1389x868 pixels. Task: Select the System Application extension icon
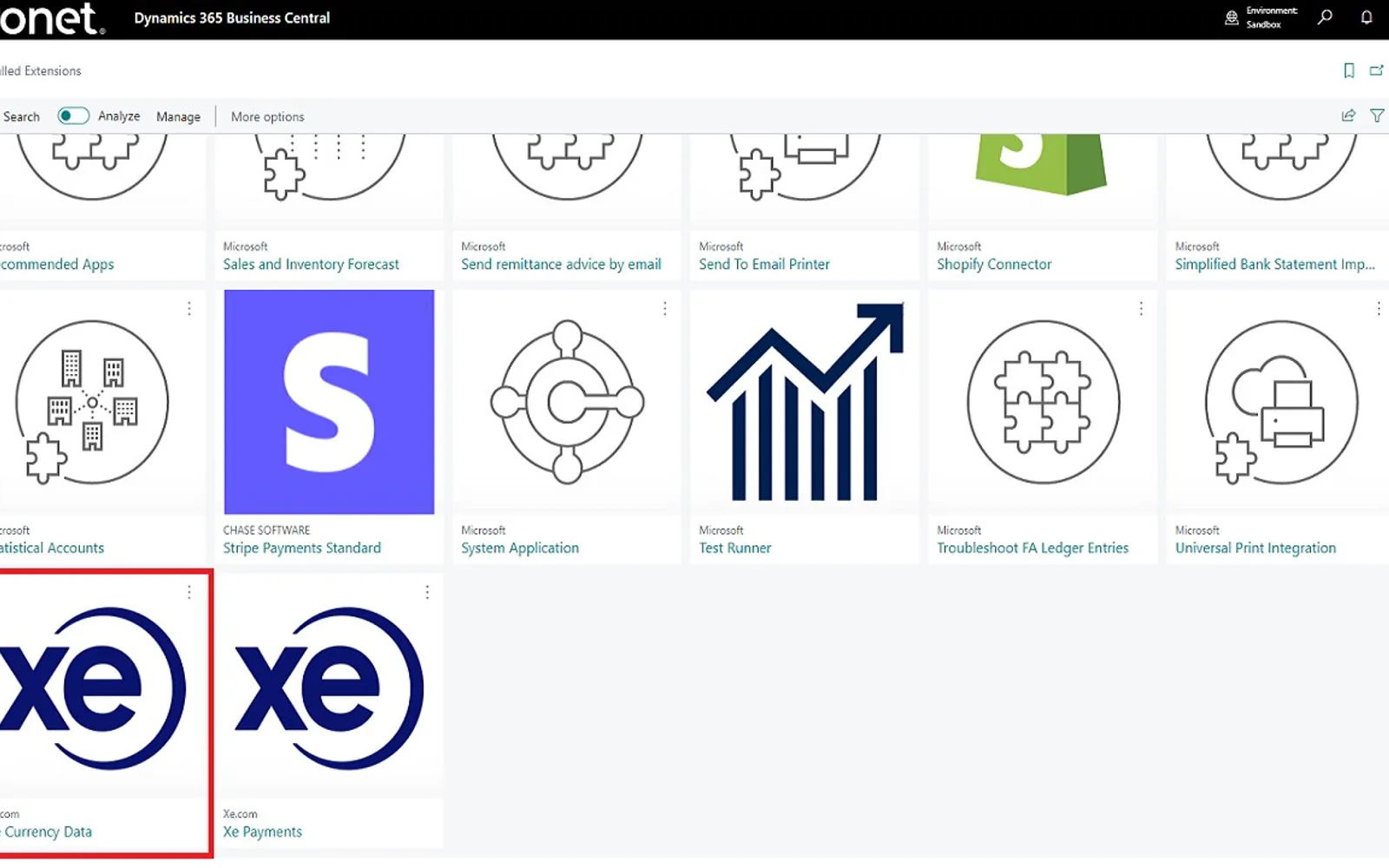pos(567,402)
